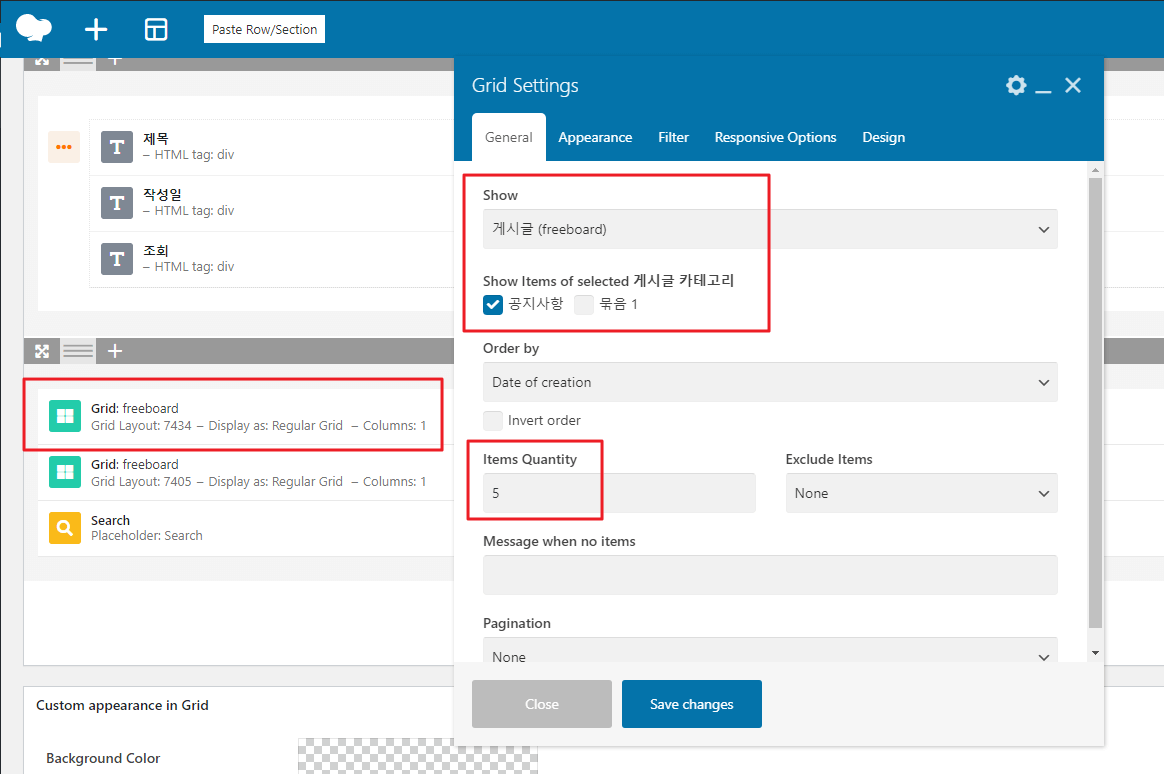Click the Background Color swatch
Image resolution: width=1164 pixels, height=774 pixels.
tap(417, 756)
